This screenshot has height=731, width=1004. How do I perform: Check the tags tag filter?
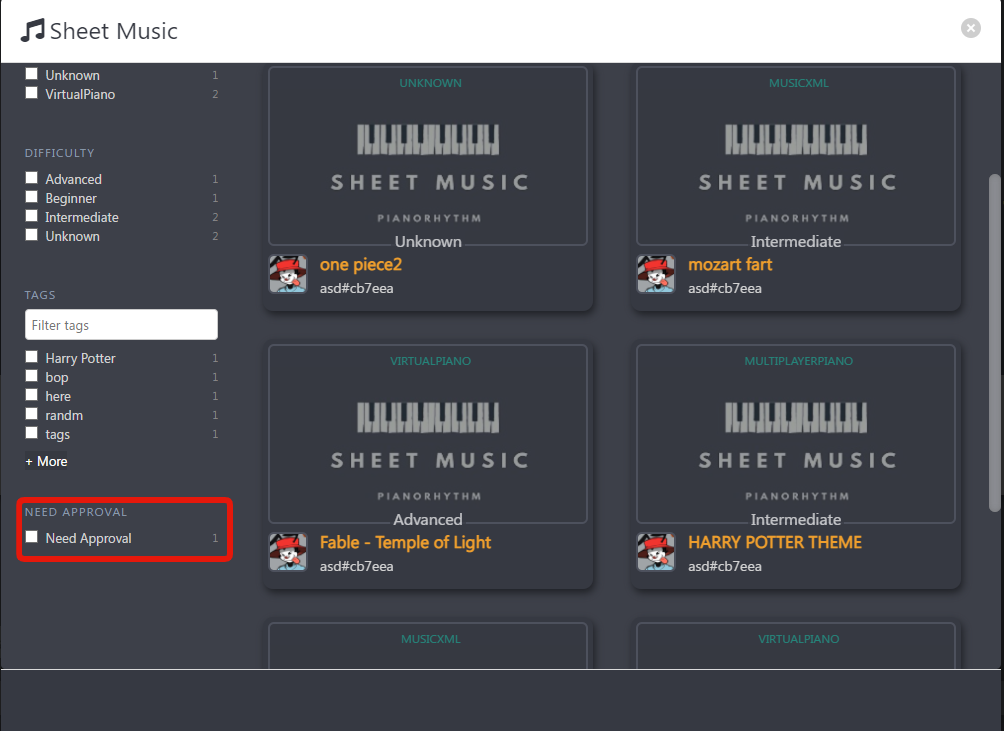(31, 433)
